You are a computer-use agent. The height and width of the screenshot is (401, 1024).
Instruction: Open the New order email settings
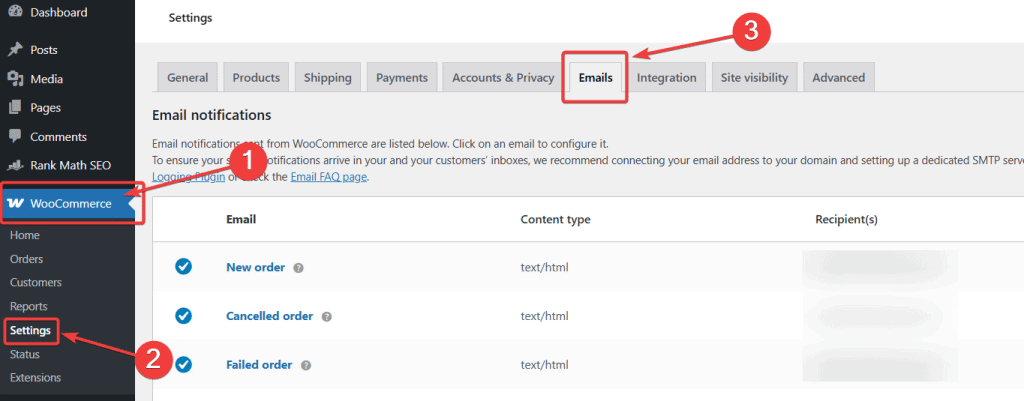[255, 267]
